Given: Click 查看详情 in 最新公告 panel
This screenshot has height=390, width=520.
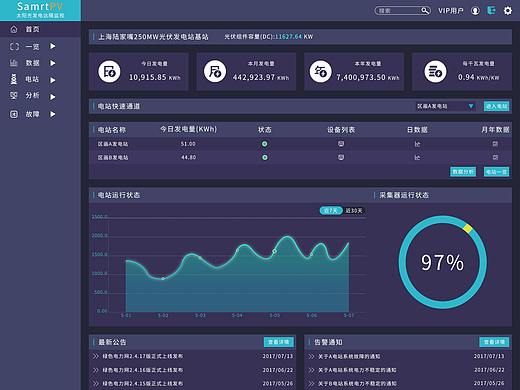Looking at the screenshot, I should tap(279, 342).
